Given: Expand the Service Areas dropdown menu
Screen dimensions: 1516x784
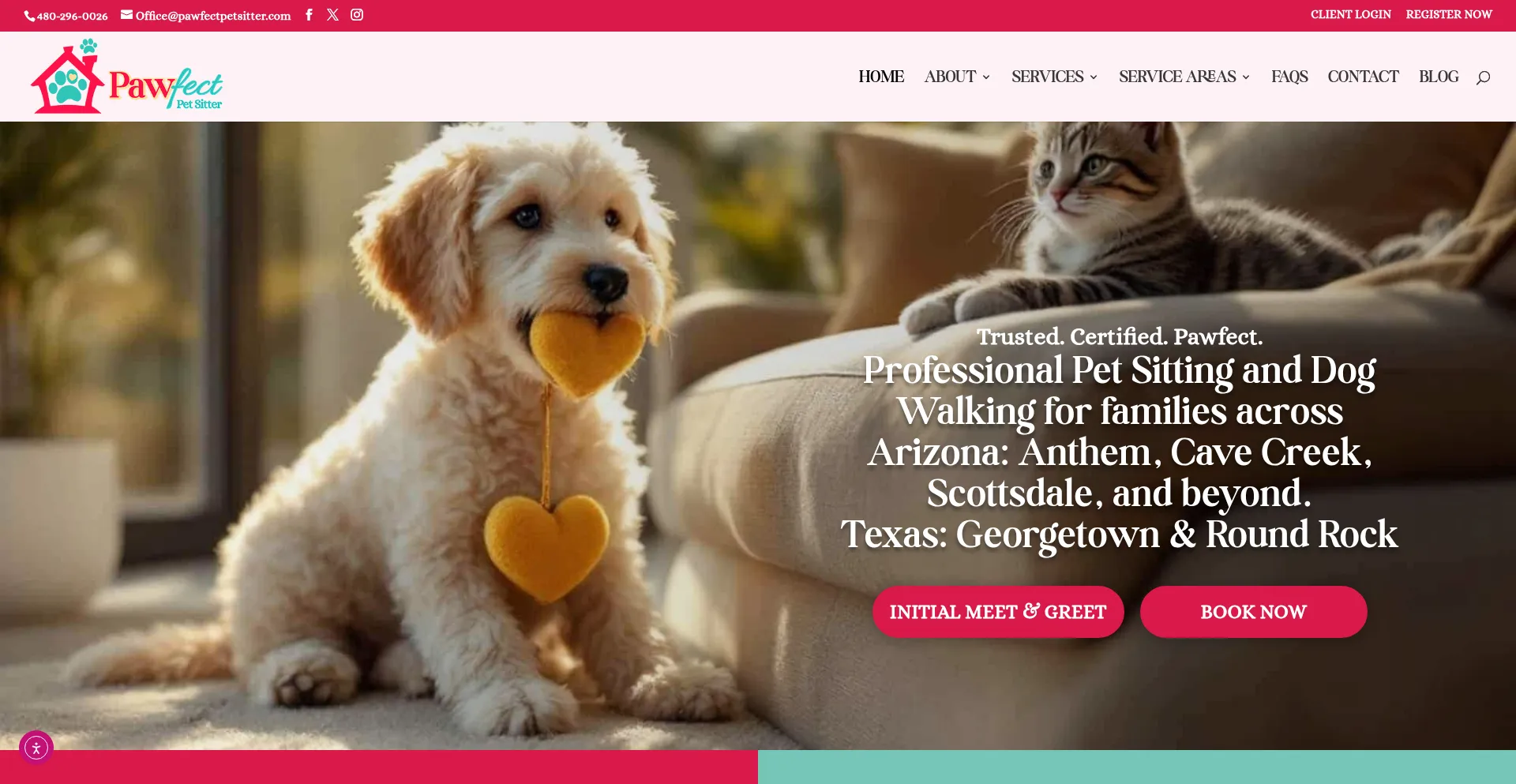Looking at the screenshot, I should tap(1184, 77).
